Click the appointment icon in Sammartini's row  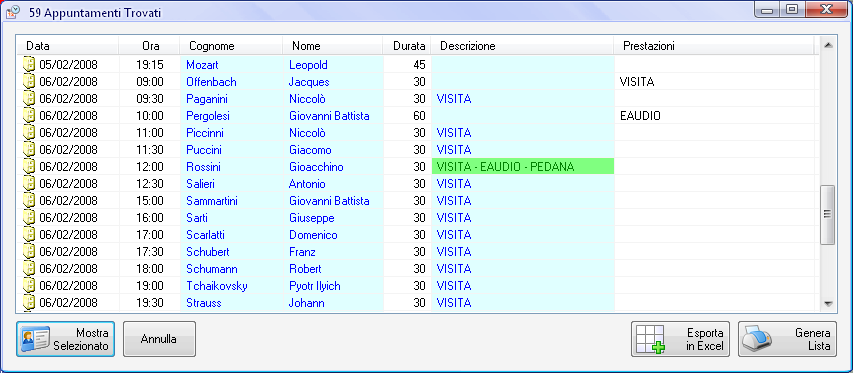(29, 201)
